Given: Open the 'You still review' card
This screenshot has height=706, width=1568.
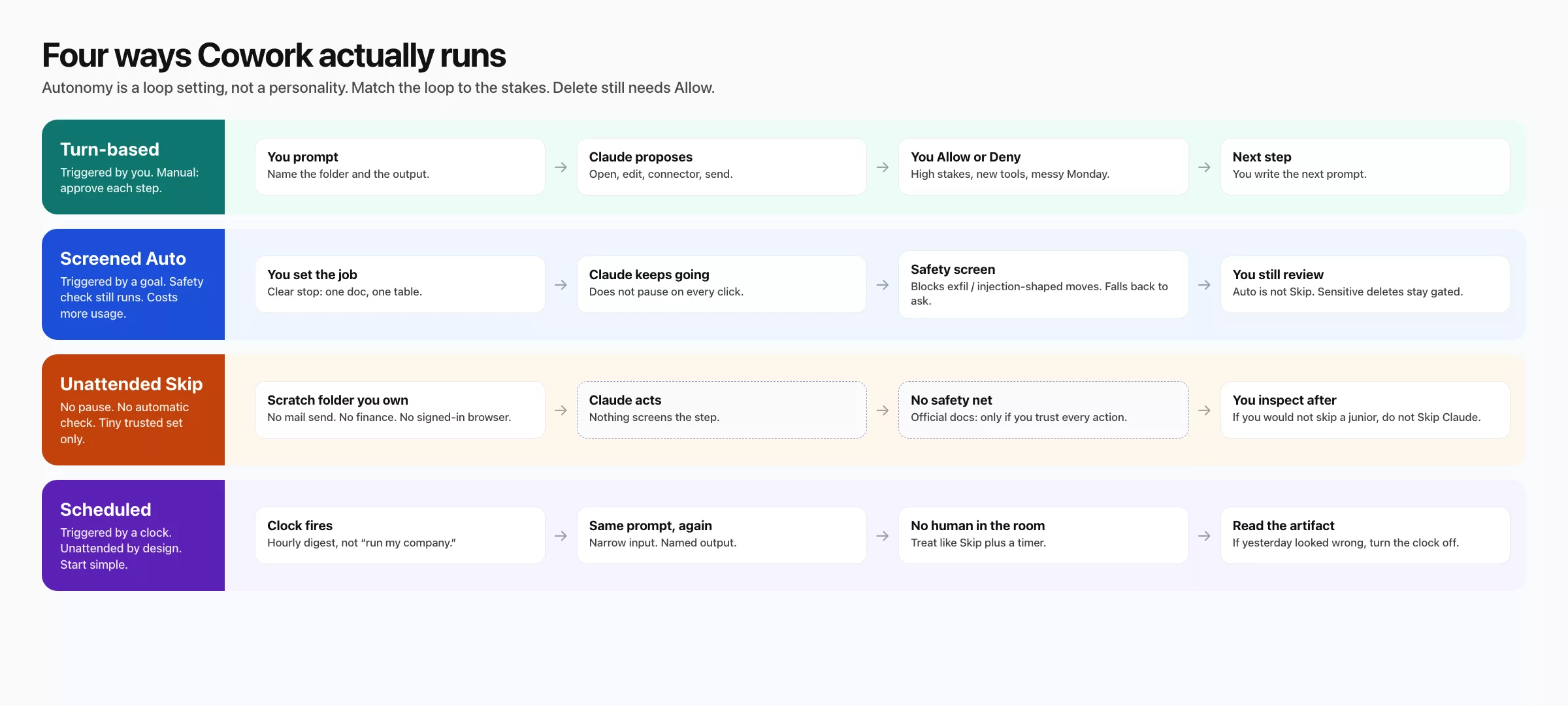Looking at the screenshot, I should point(1365,284).
